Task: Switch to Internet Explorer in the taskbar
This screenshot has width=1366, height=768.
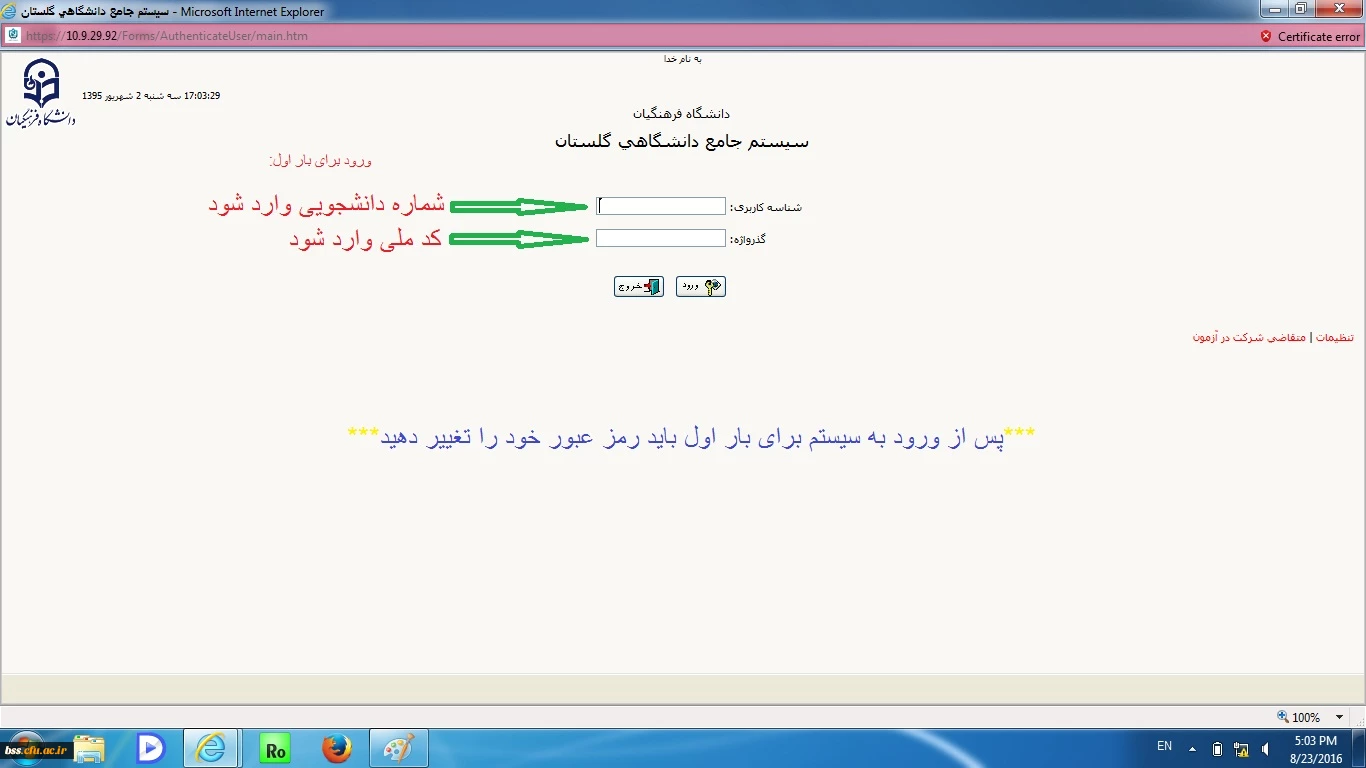Action: pyautogui.click(x=212, y=748)
